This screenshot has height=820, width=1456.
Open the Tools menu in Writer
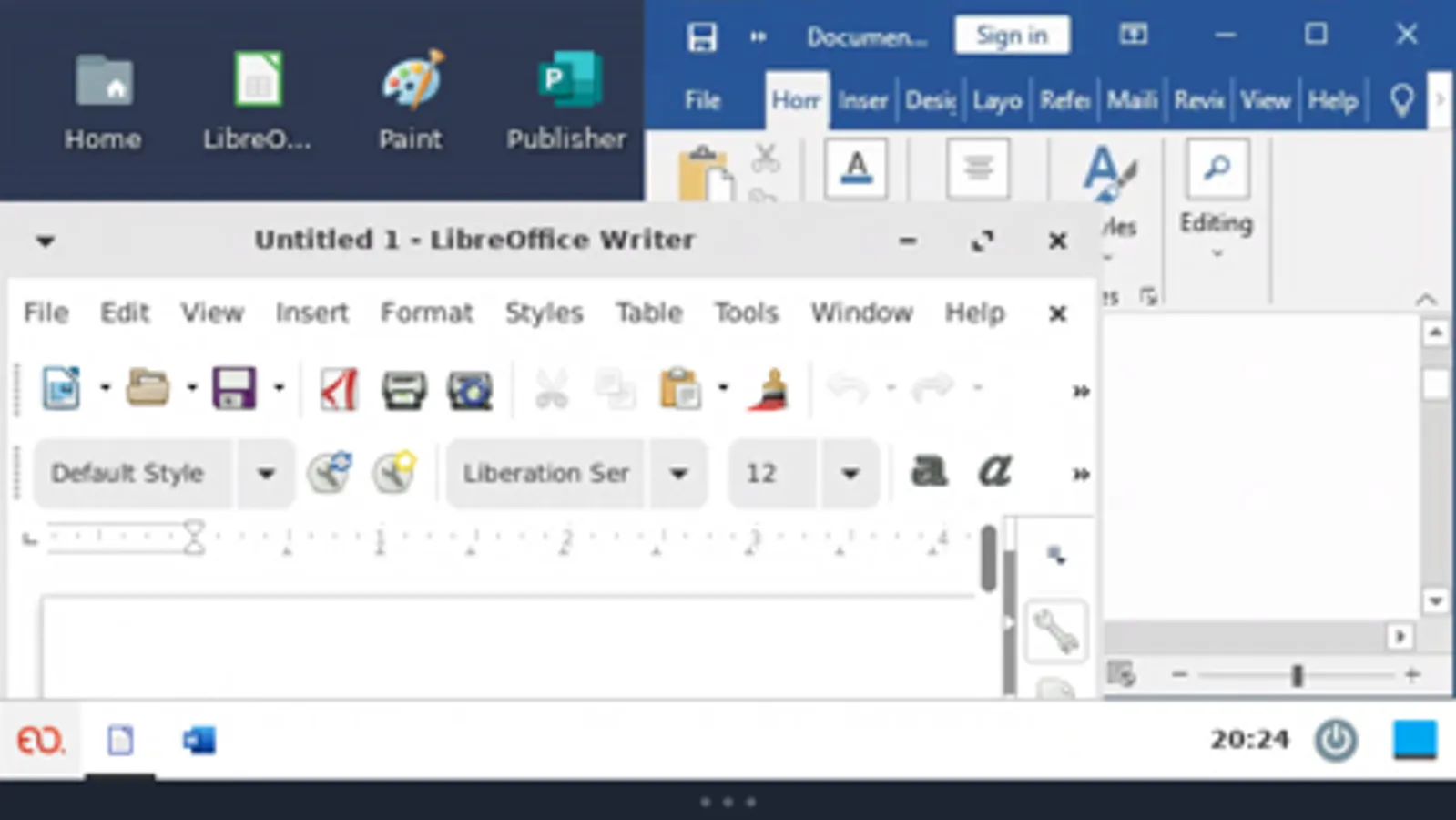[x=746, y=313]
